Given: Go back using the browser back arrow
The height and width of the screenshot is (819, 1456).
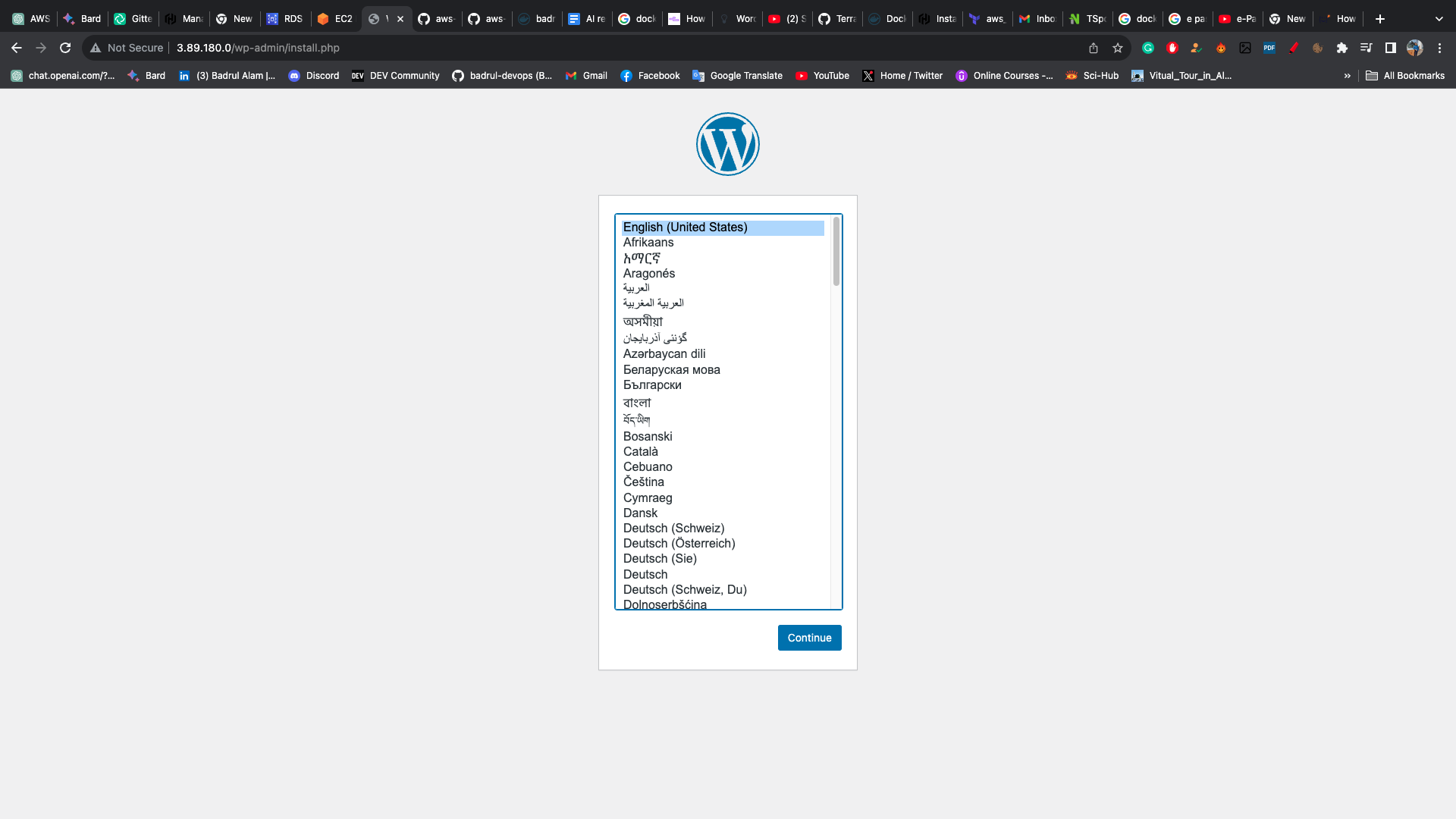Looking at the screenshot, I should [x=17, y=48].
